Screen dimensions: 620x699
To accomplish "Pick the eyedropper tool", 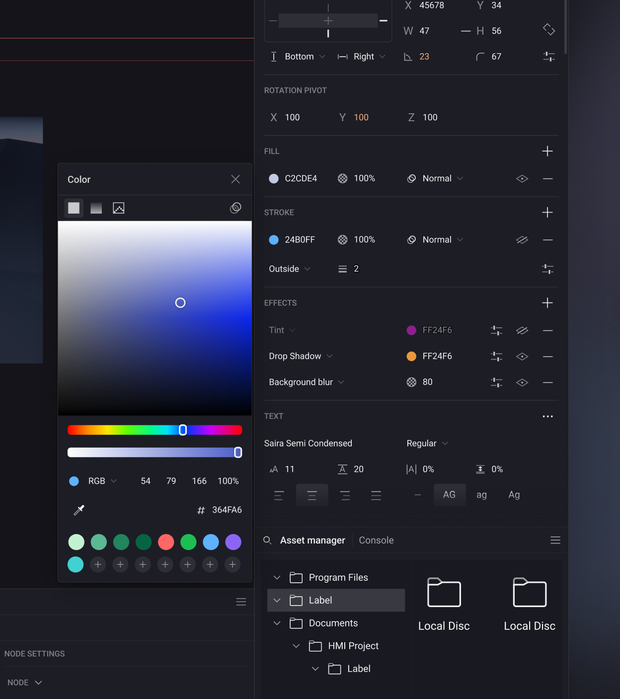I will pyautogui.click(x=79, y=510).
